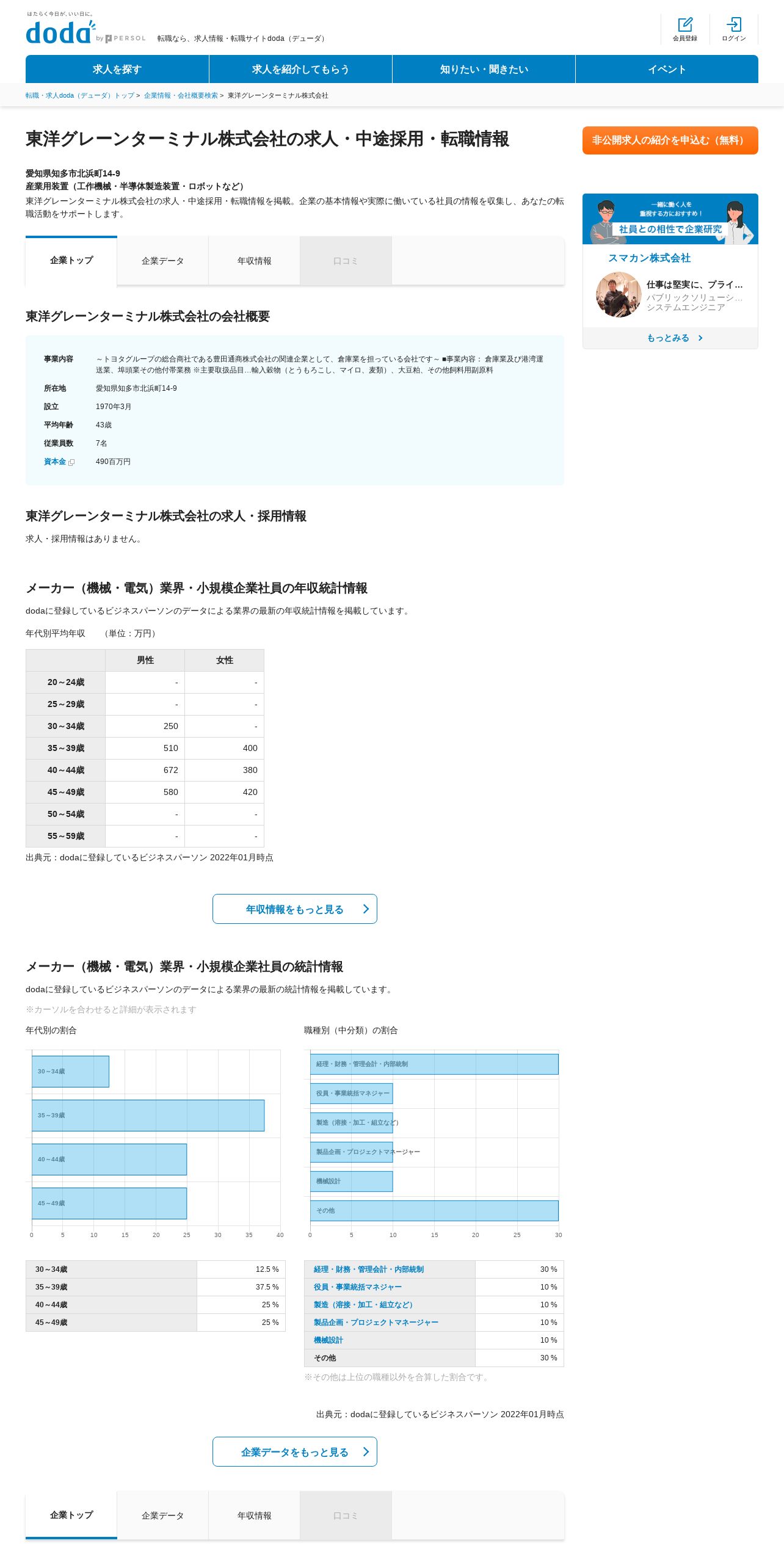Image resolution: width=784 pixels, height=1568 pixels.
Task: Open the 知りたい・聞きたい menu
Action: click(x=484, y=69)
